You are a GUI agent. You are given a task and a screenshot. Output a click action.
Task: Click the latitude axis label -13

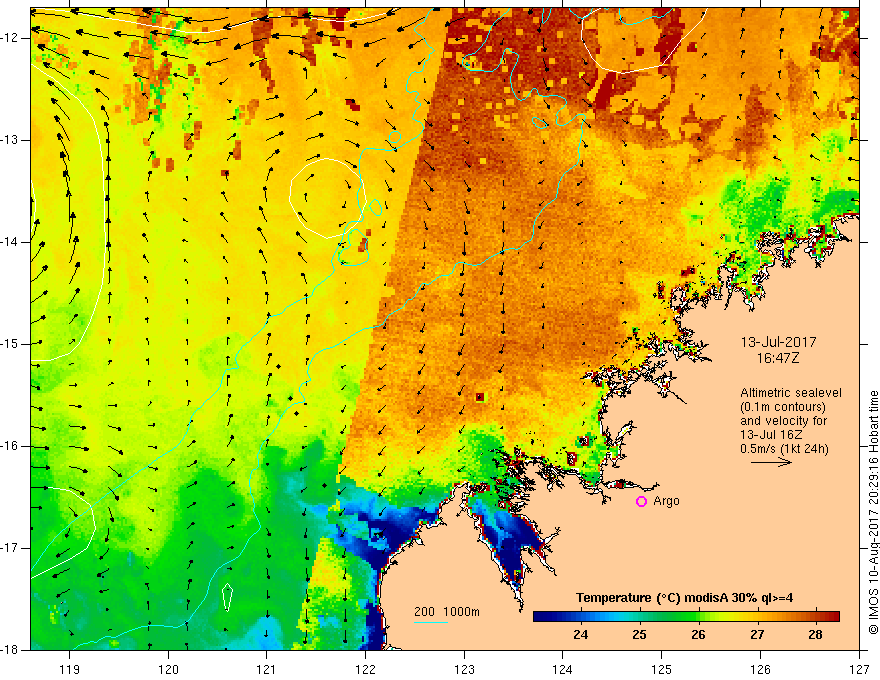(10, 140)
